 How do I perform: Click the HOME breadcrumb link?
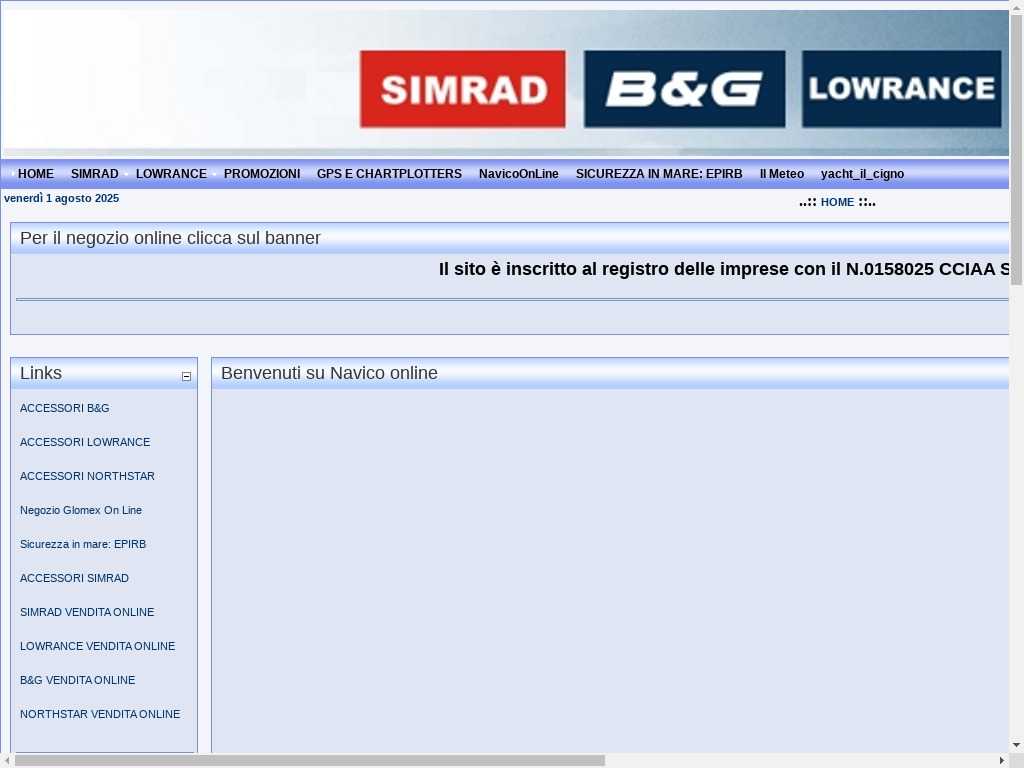(837, 202)
